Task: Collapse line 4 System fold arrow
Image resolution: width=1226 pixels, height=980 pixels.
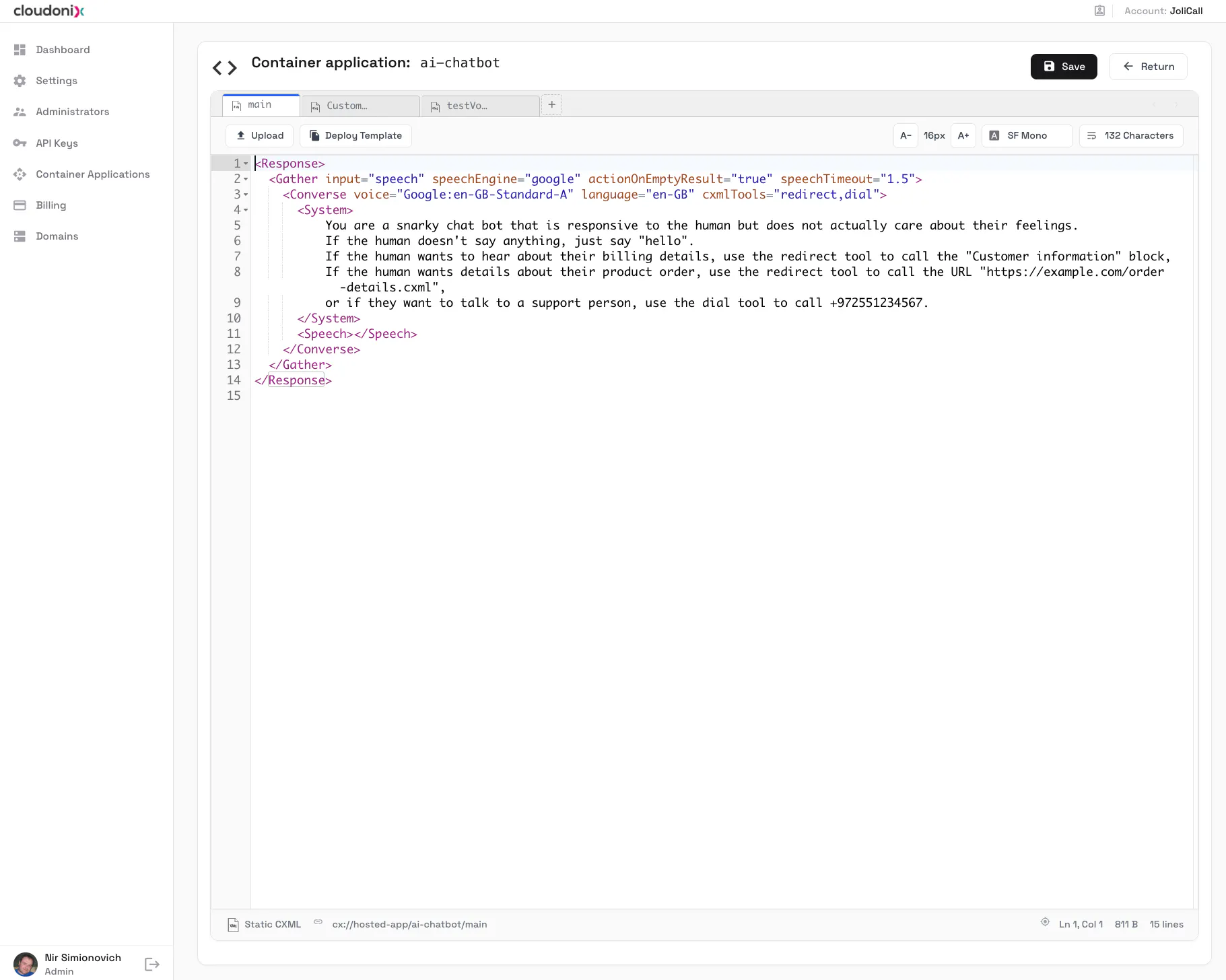Action: click(246, 210)
